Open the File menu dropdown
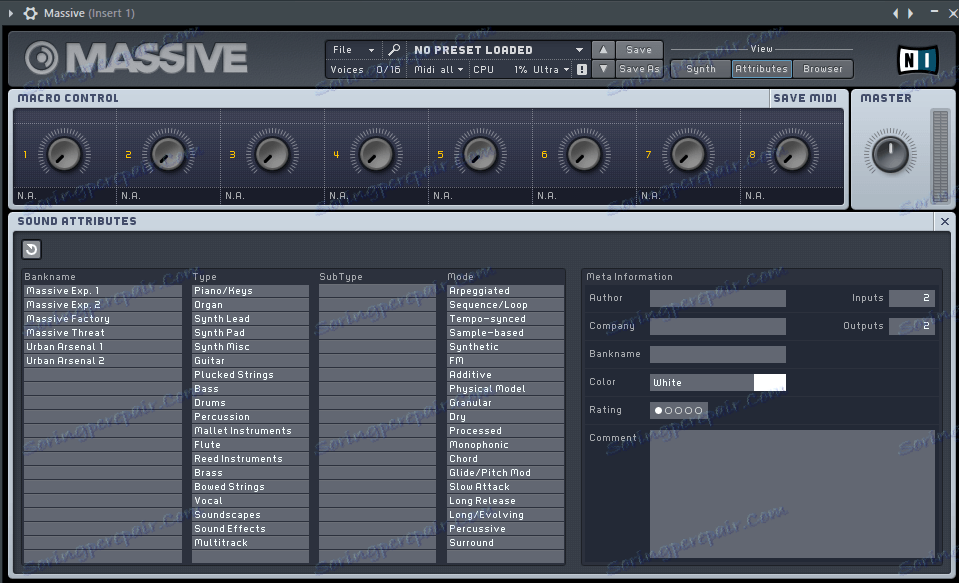The height and width of the screenshot is (583, 959). [x=354, y=50]
